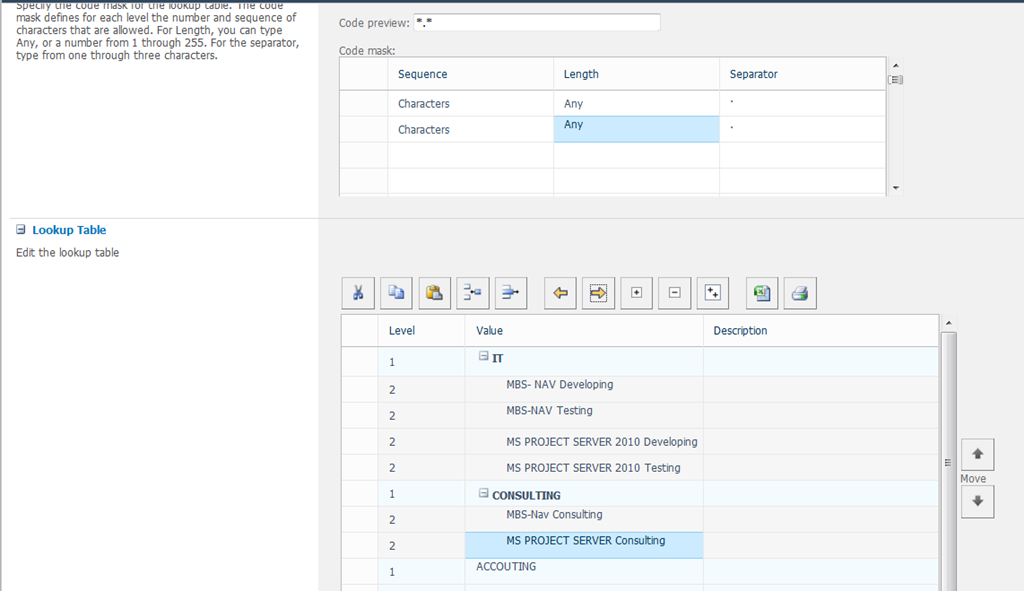The height and width of the screenshot is (591, 1024).
Task: Collapse selected item with minus toolbar button
Action: [x=675, y=293]
